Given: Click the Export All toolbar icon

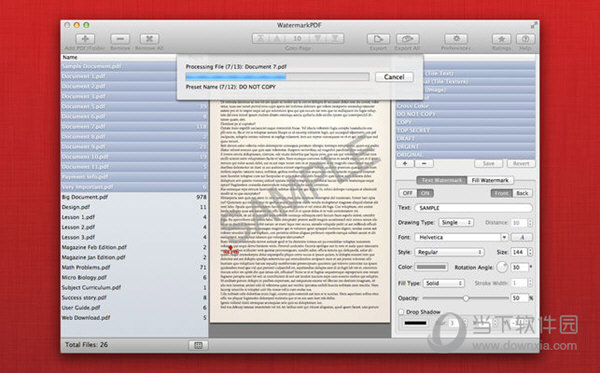Looking at the screenshot, I should click(x=408, y=39).
